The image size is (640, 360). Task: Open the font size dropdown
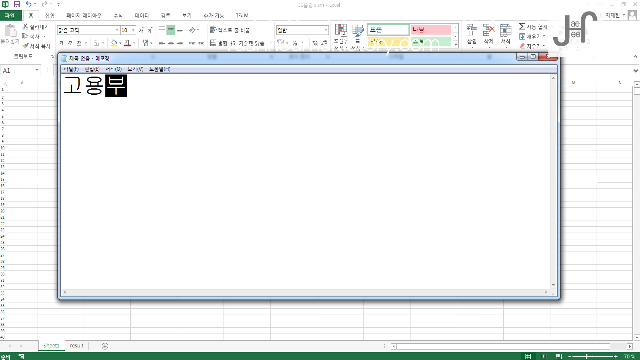click(133, 30)
